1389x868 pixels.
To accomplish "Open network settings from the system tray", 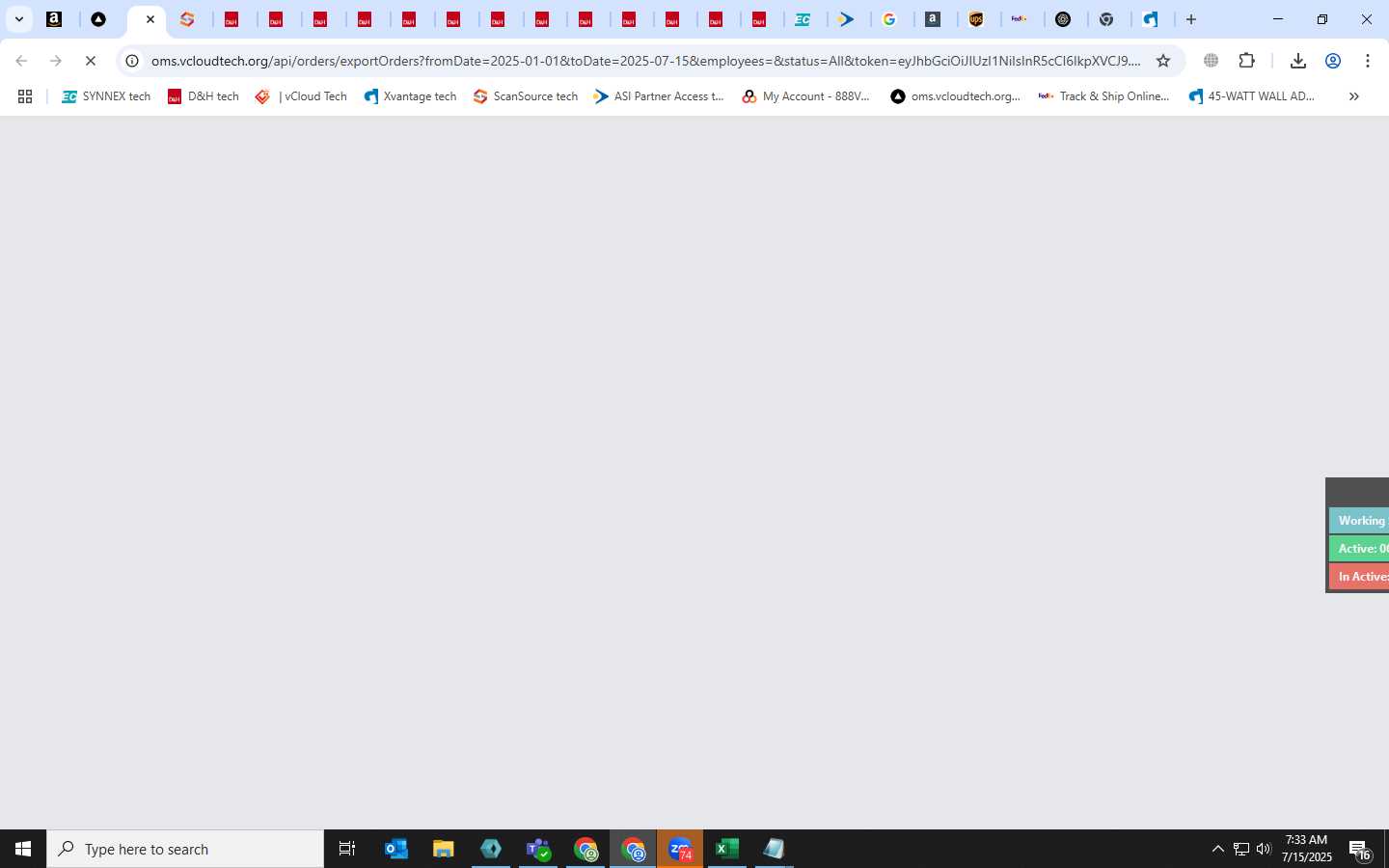I will tap(1241, 849).
